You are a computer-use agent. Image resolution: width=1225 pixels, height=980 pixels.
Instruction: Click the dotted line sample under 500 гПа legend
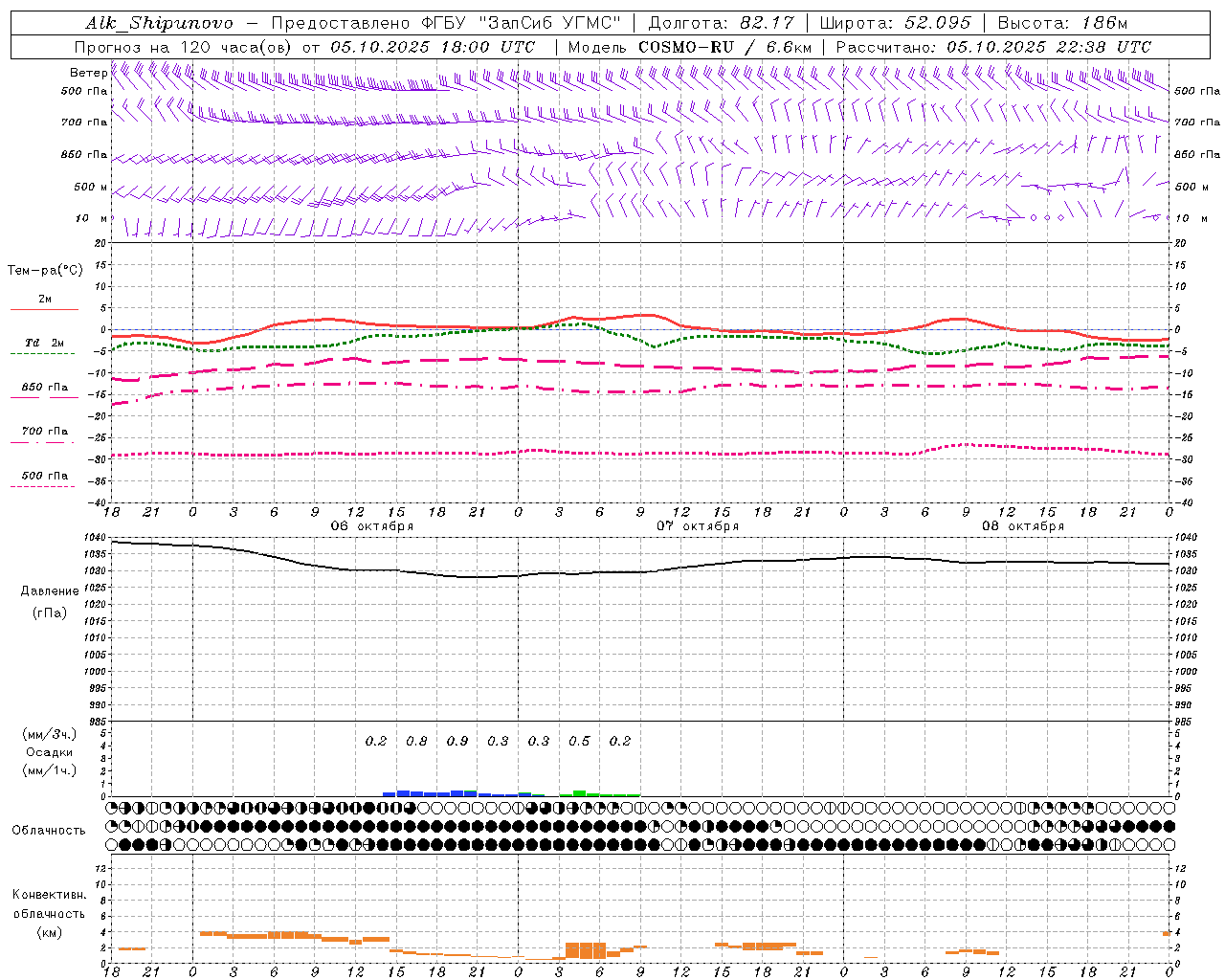point(43,486)
